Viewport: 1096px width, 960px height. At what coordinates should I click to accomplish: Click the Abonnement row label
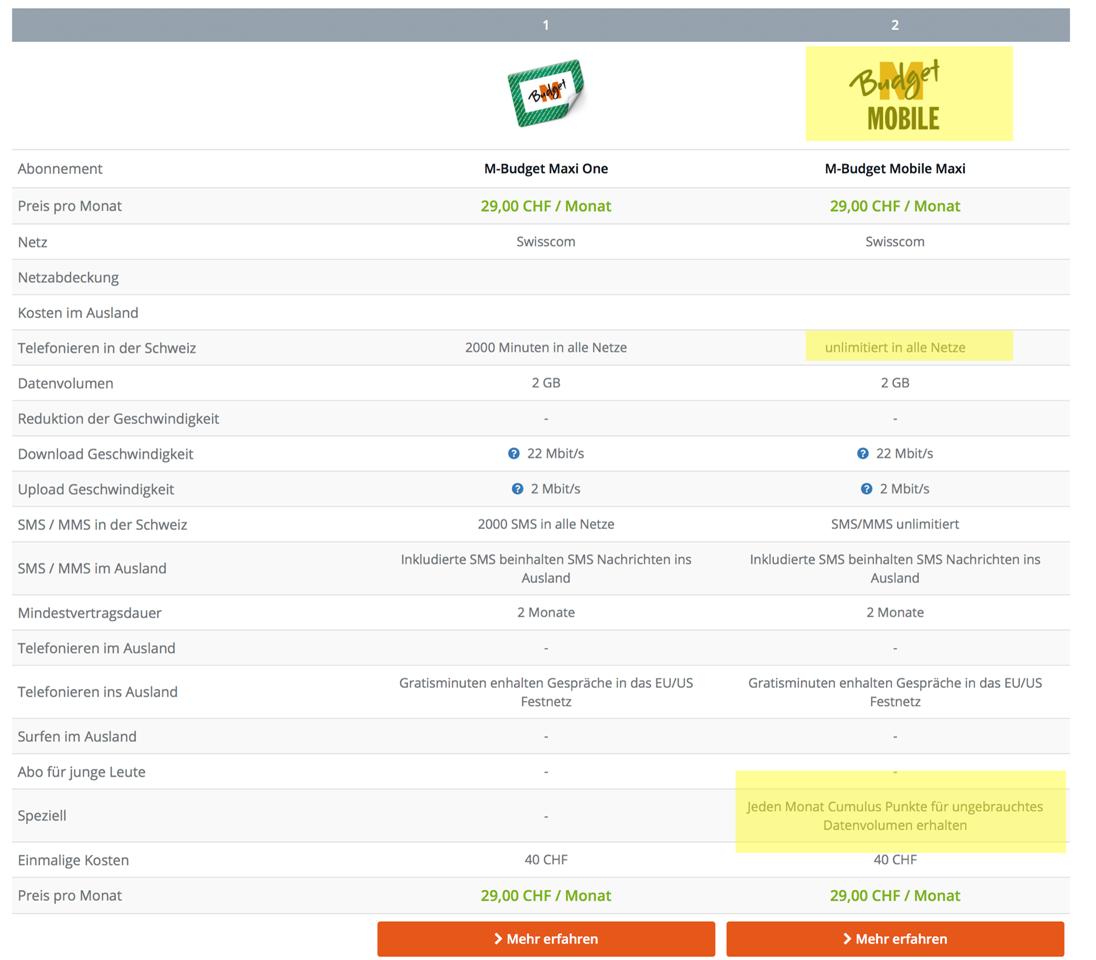[60, 169]
